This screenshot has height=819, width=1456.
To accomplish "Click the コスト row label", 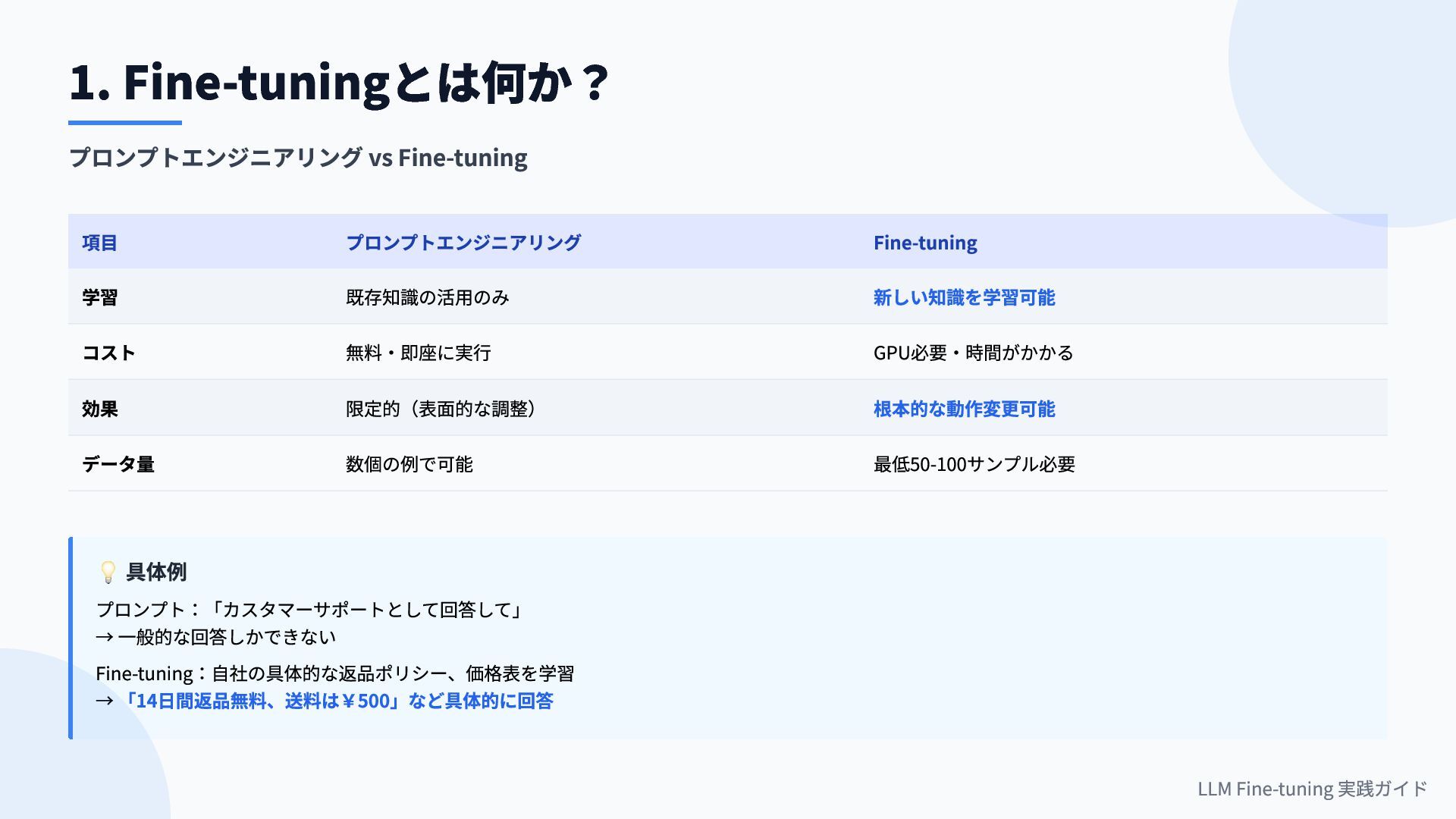I will click(108, 353).
